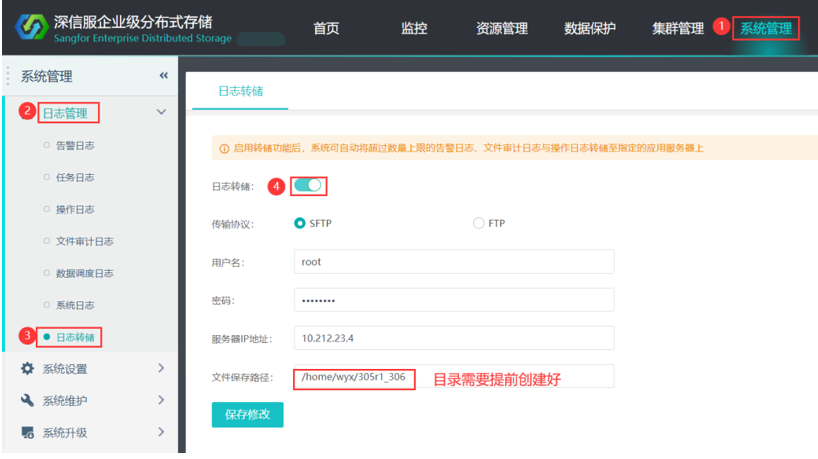Expand the 系统设置 submenu arrow
Viewport: 818px width, 459px height.
coord(161,368)
